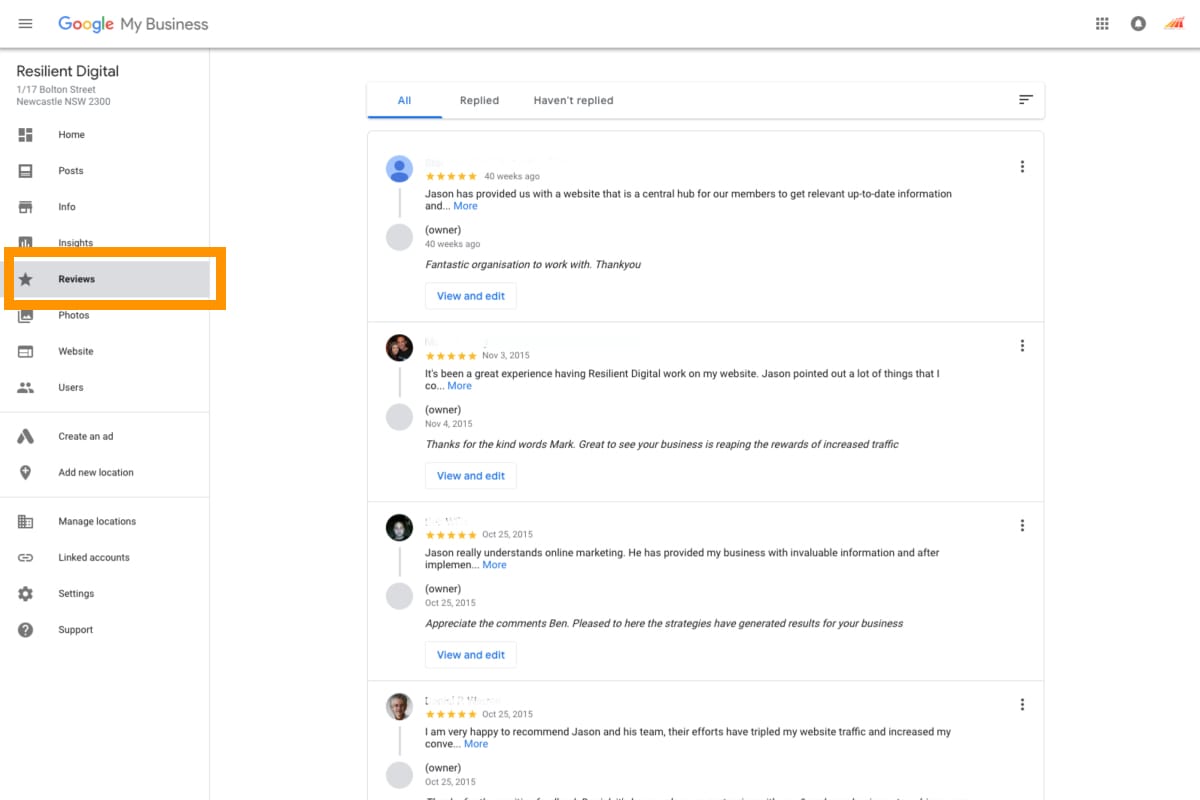The height and width of the screenshot is (800, 1200).
Task: Open the sort reviews control
Action: coord(1025,100)
